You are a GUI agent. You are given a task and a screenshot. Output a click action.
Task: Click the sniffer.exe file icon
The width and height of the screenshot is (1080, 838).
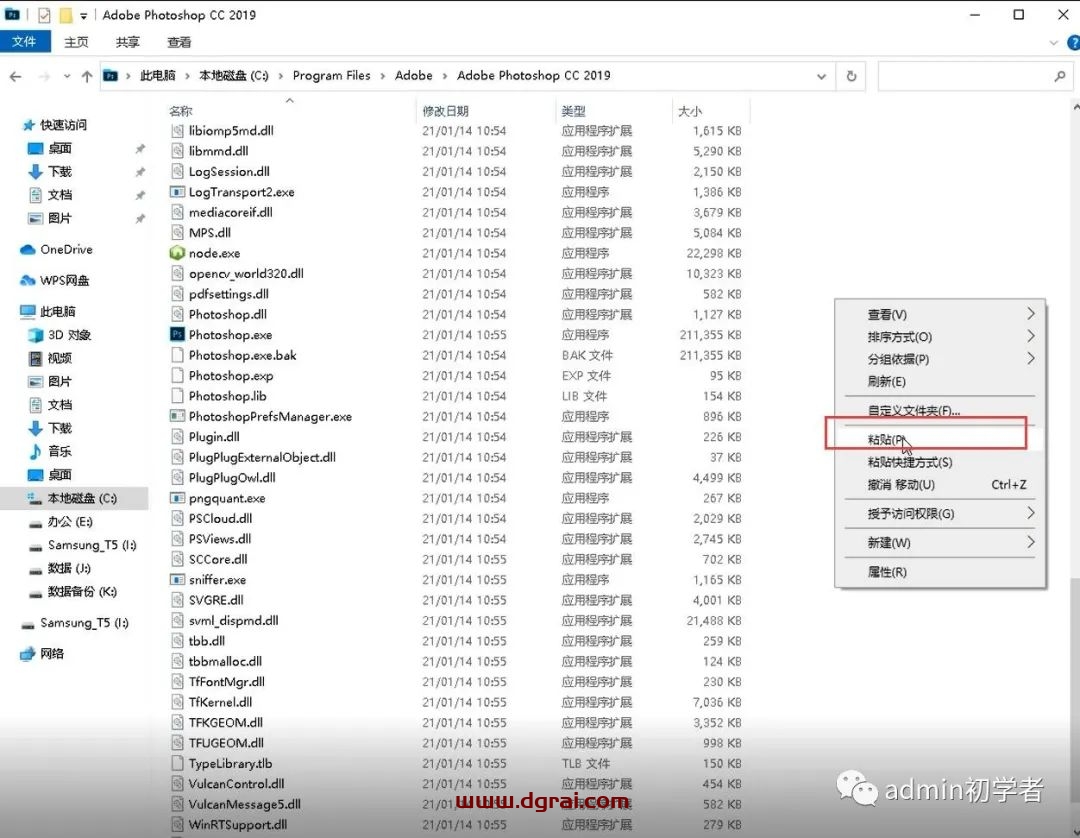click(177, 579)
